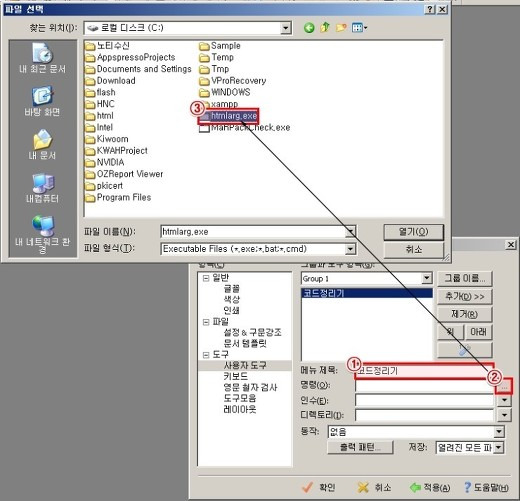Select the AppspressoProjects folder
520x501 pixels.
pos(130,57)
